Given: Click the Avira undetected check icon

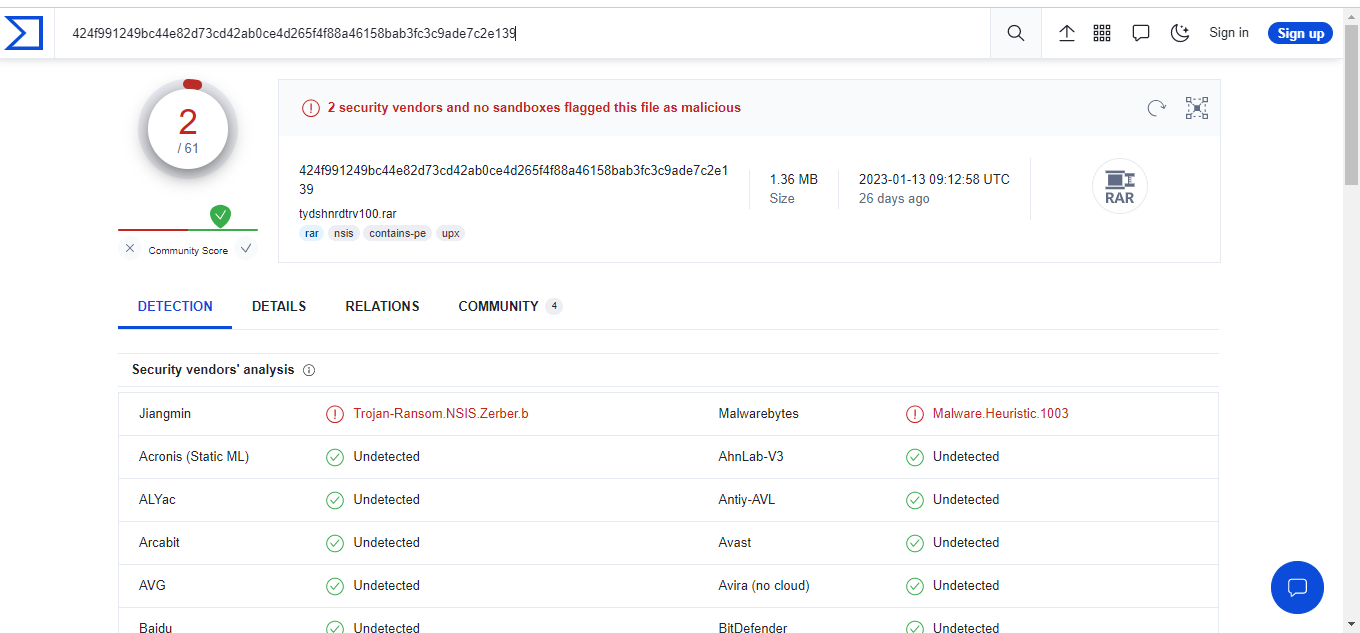Looking at the screenshot, I should point(915,586).
